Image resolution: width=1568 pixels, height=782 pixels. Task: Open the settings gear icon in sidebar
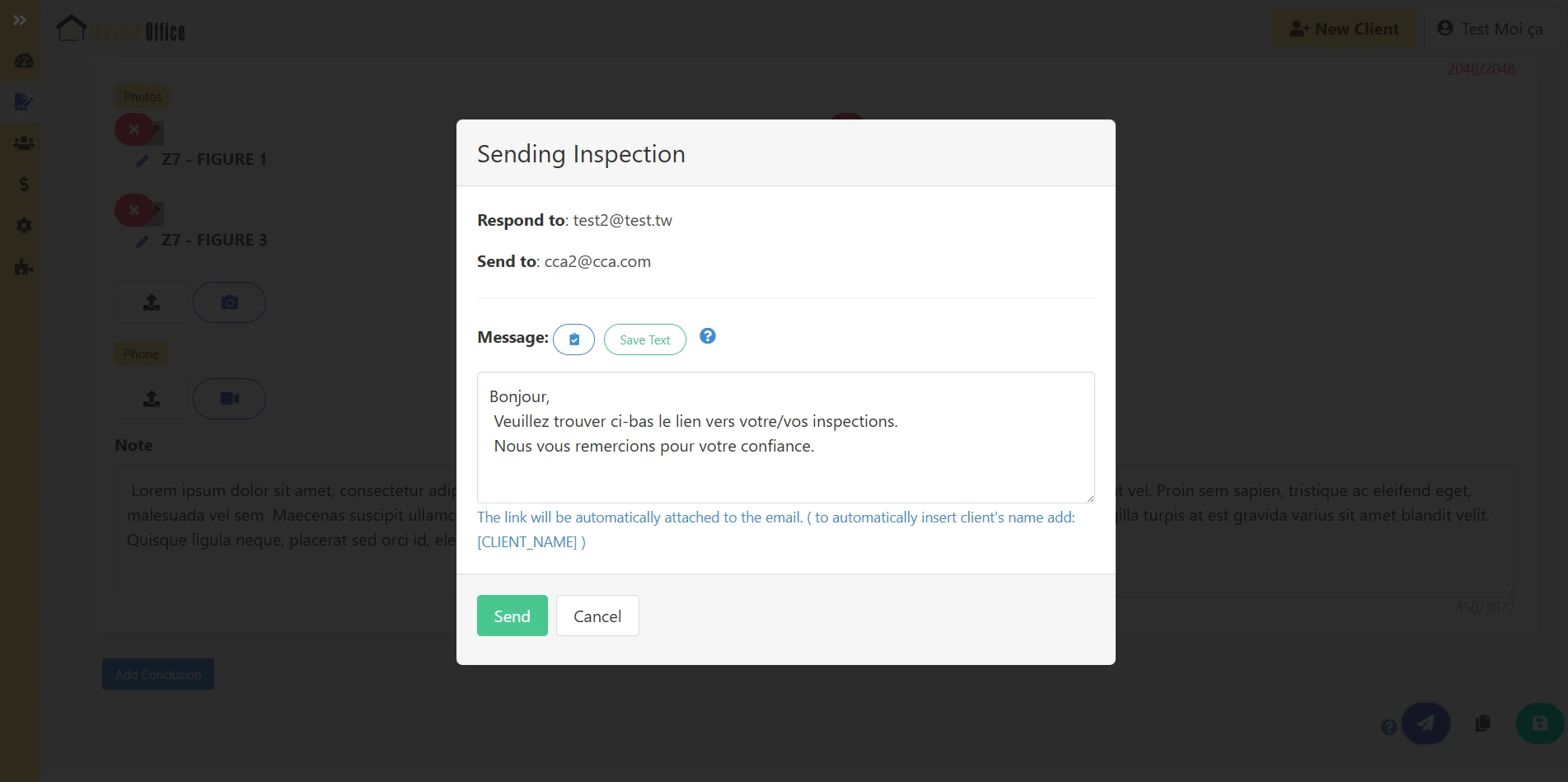[x=24, y=226]
